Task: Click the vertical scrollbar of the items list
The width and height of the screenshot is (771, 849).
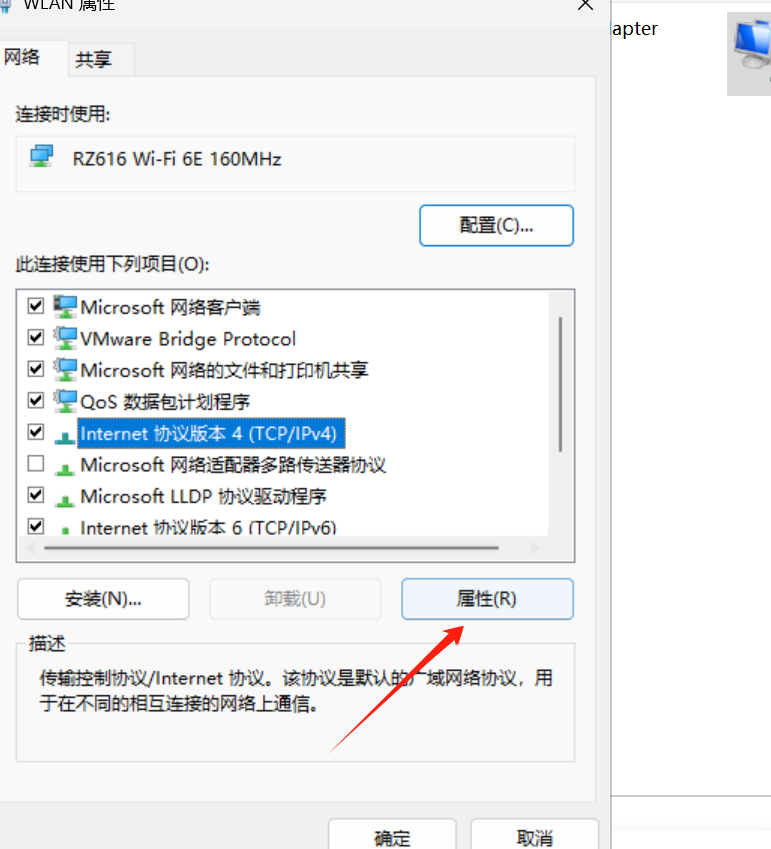Action: pyautogui.click(x=560, y=384)
